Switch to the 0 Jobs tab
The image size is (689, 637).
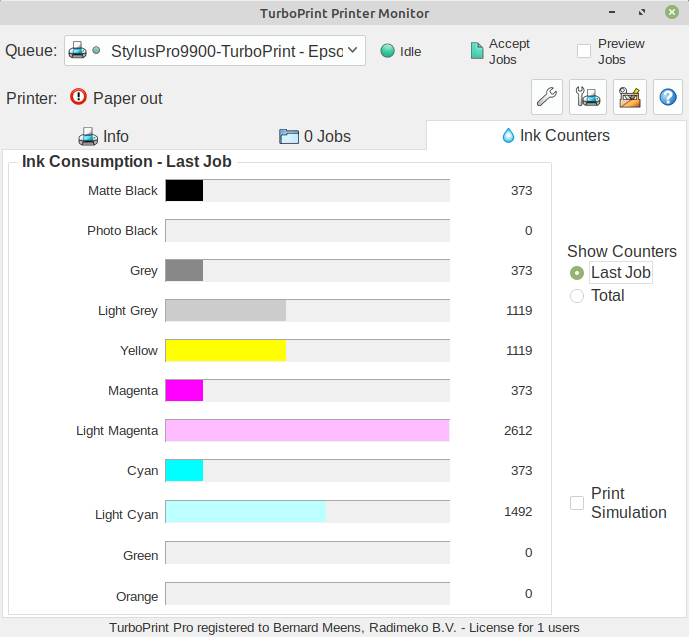pyautogui.click(x=315, y=136)
